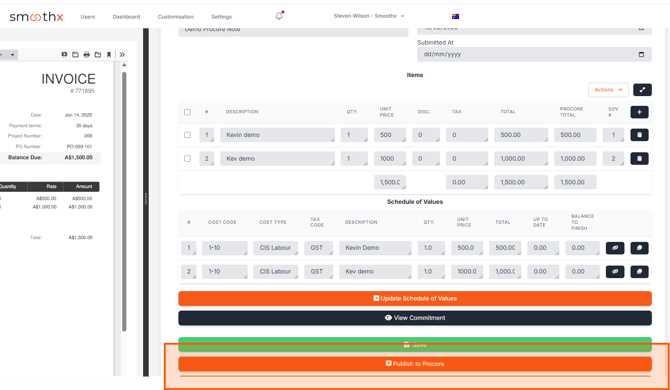Click Update Schedule of Values button
Viewport: 670px width, 390px height.
(415, 299)
